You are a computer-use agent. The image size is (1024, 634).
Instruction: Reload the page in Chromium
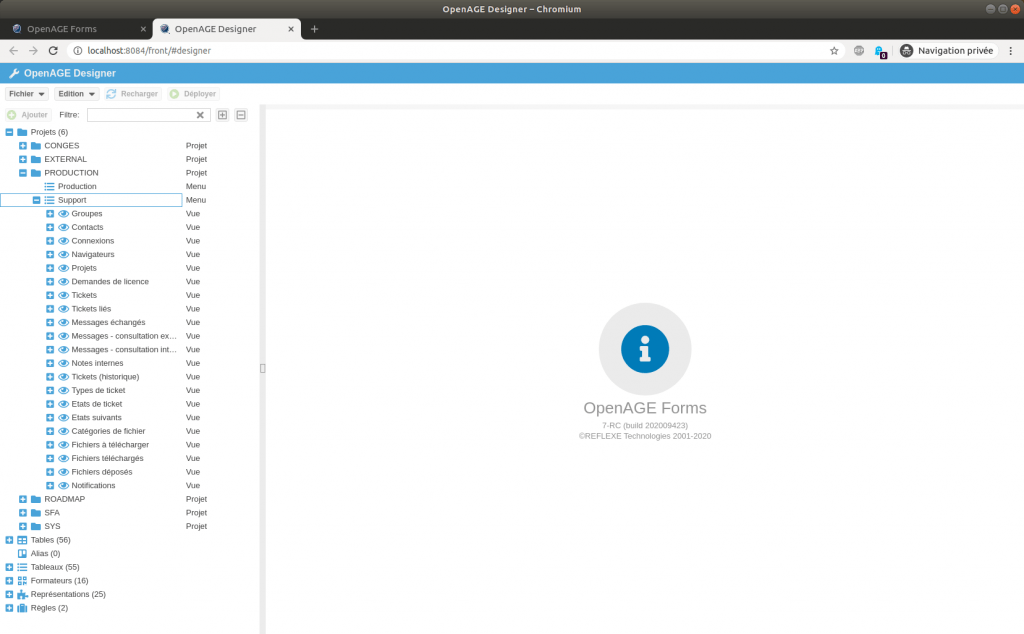[x=54, y=51]
